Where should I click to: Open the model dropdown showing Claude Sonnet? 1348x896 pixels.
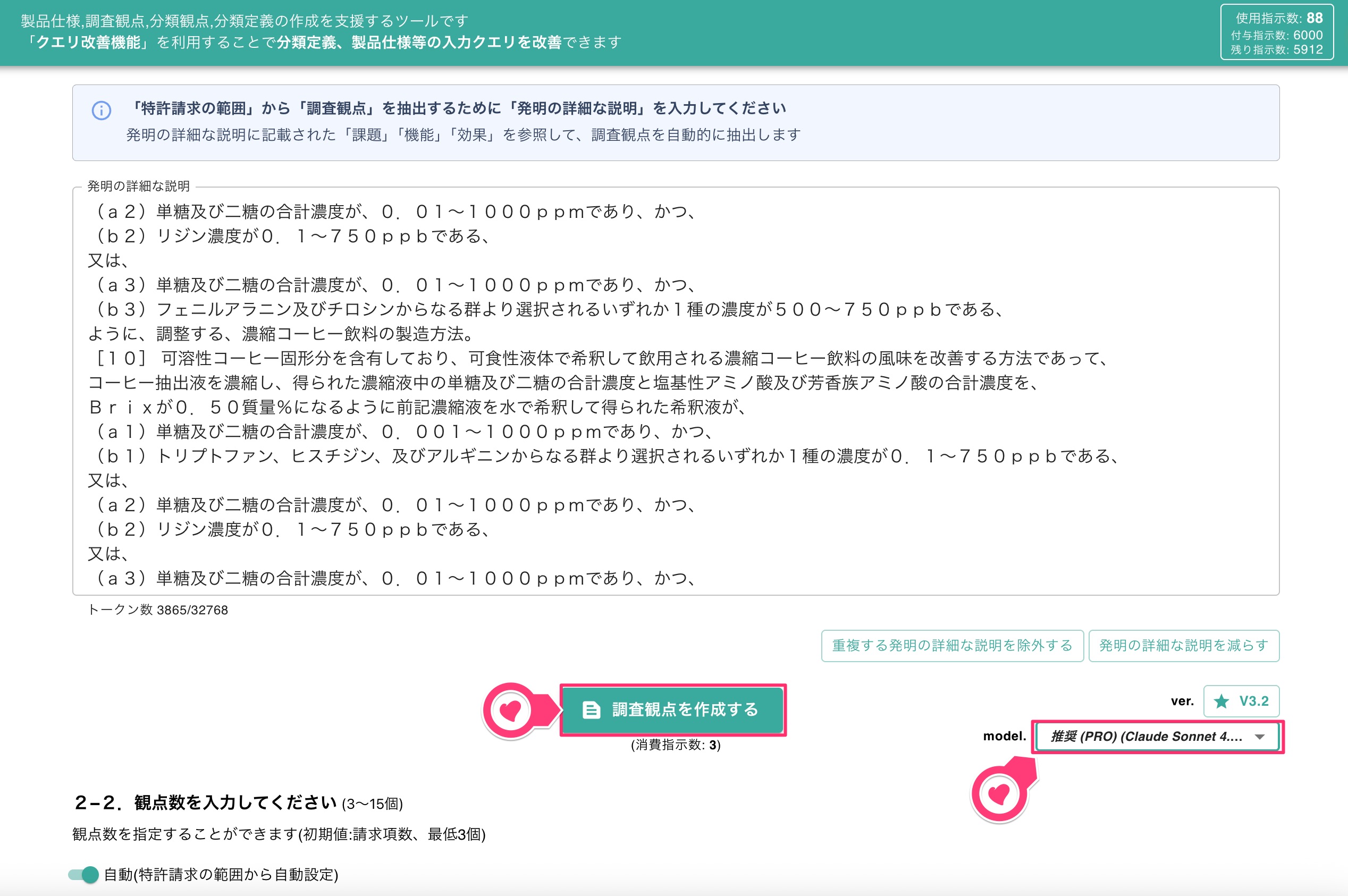pyautogui.click(x=1157, y=737)
